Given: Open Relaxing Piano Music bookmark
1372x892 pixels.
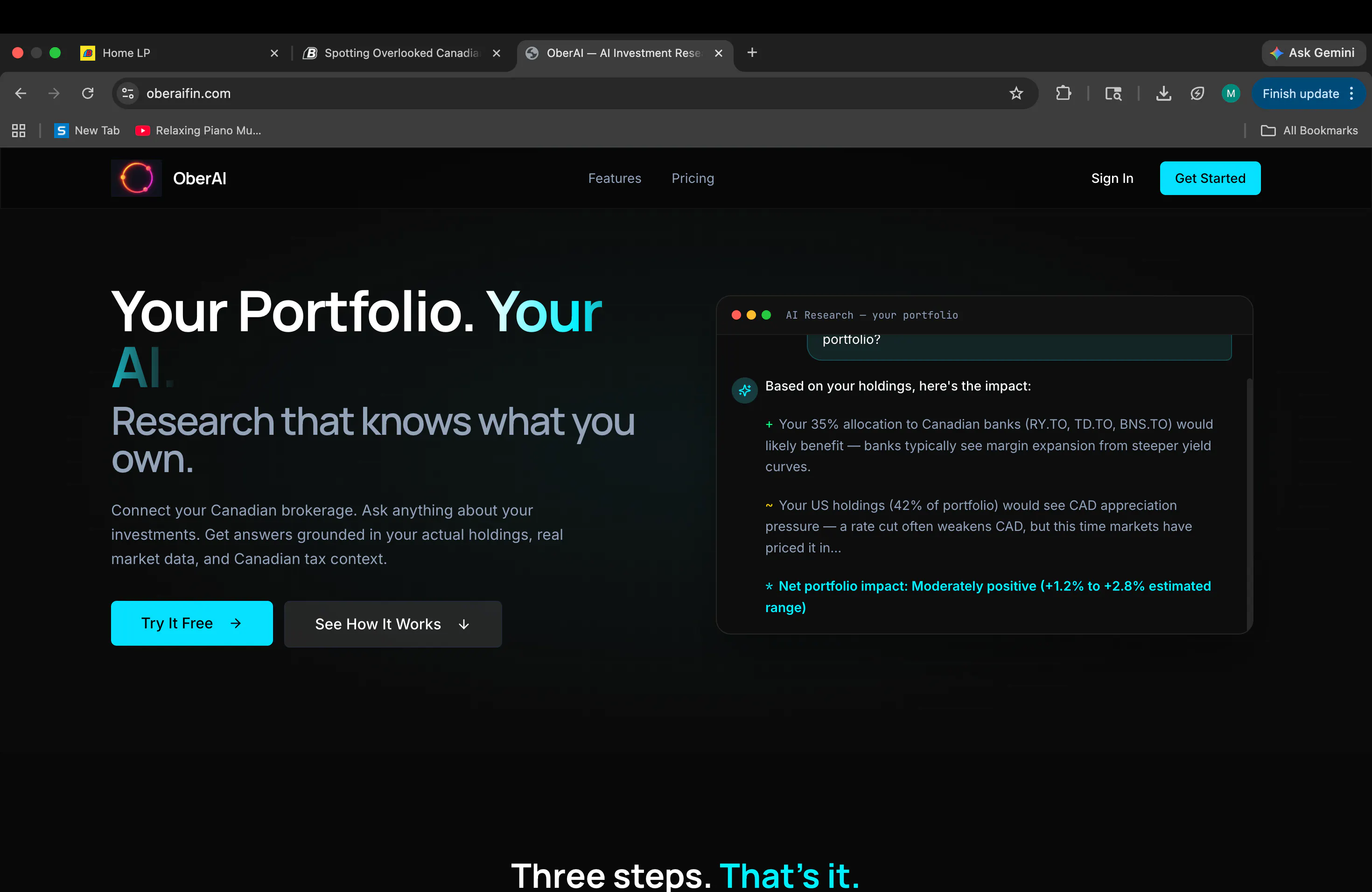Looking at the screenshot, I should coord(198,131).
